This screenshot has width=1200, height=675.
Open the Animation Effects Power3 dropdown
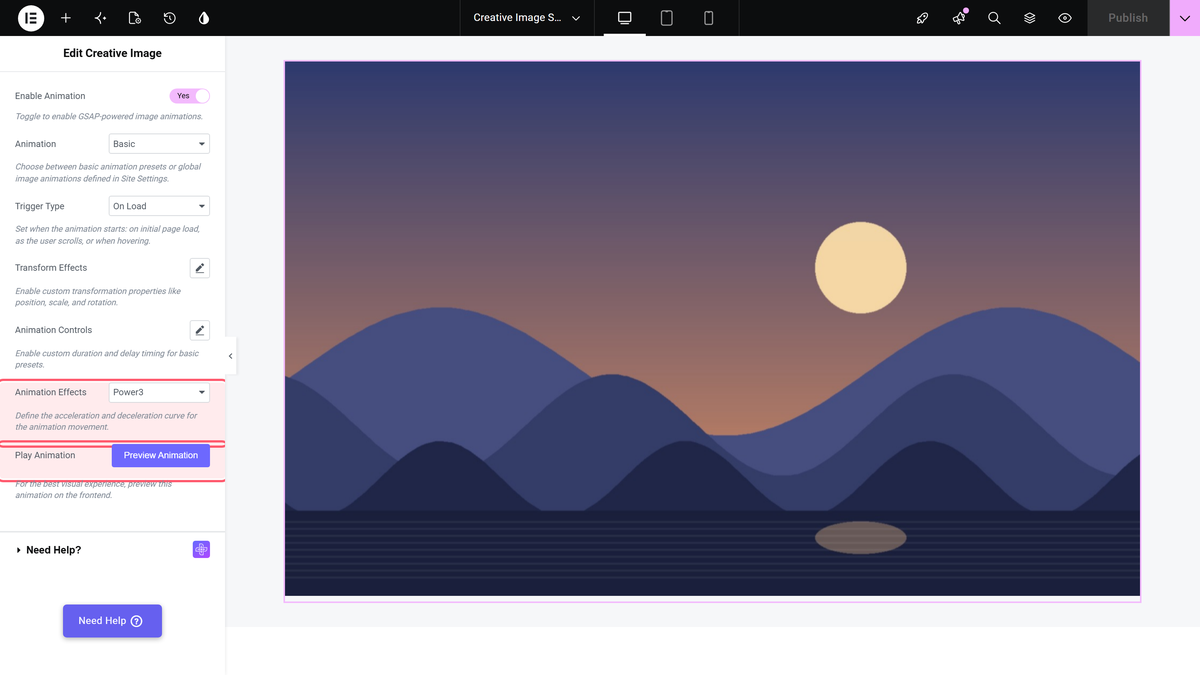click(x=159, y=392)
